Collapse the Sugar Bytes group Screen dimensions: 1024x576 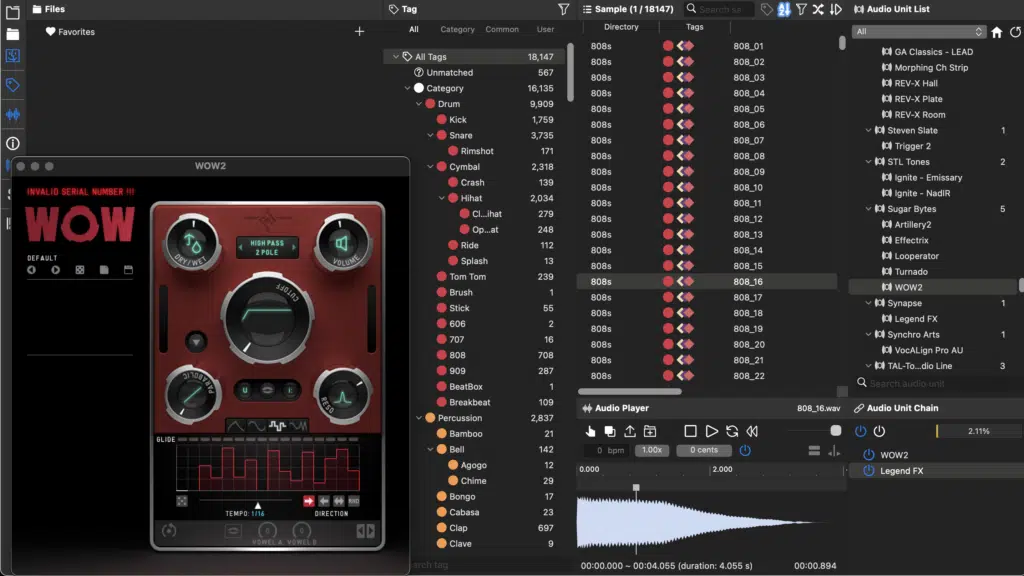[x=869, y=209]
